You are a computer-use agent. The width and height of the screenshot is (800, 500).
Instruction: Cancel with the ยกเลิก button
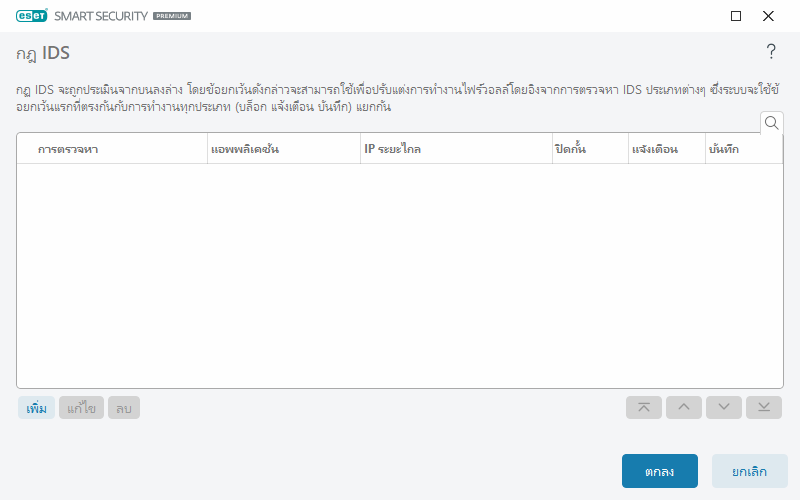749,471
